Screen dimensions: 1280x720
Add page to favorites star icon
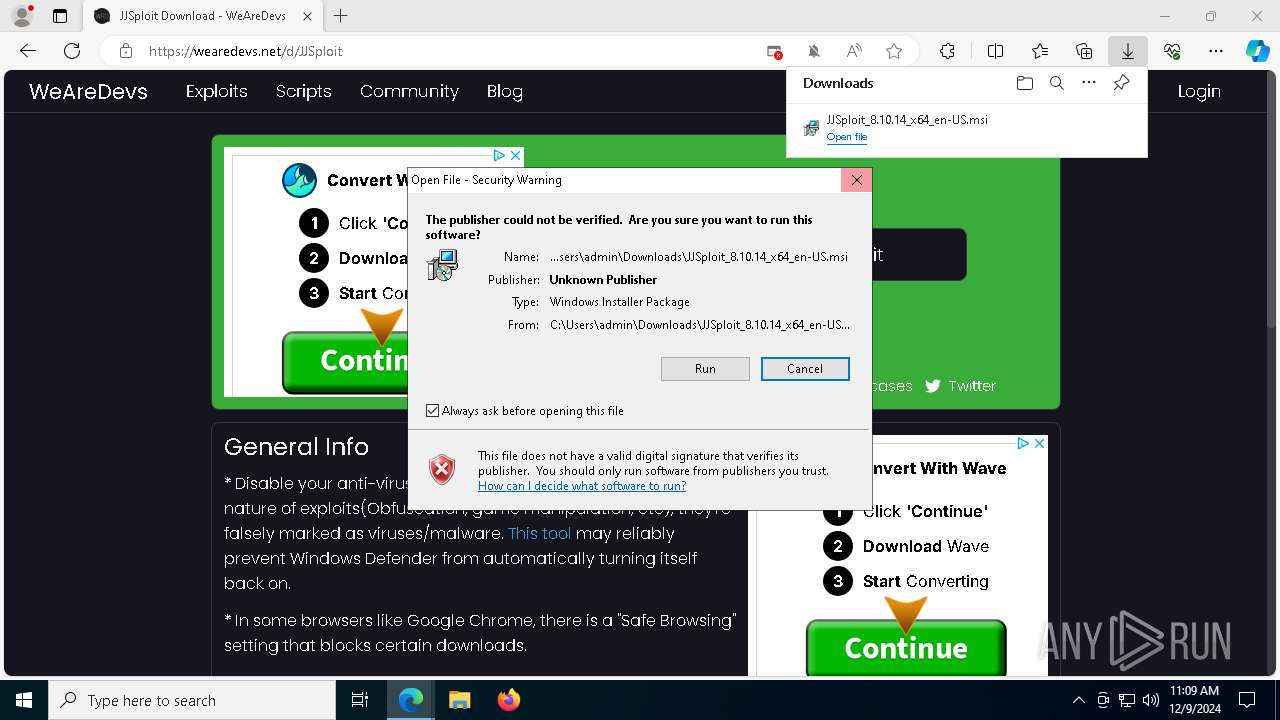coord(894,51)
